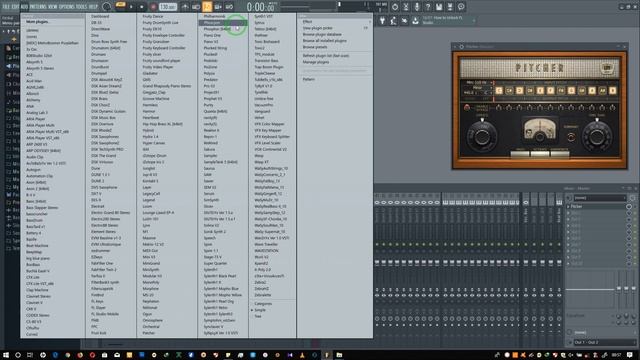Select More plugins... in the plugin menu
The height and width of the screenshot is (360, 640).
tap(37, 22)
